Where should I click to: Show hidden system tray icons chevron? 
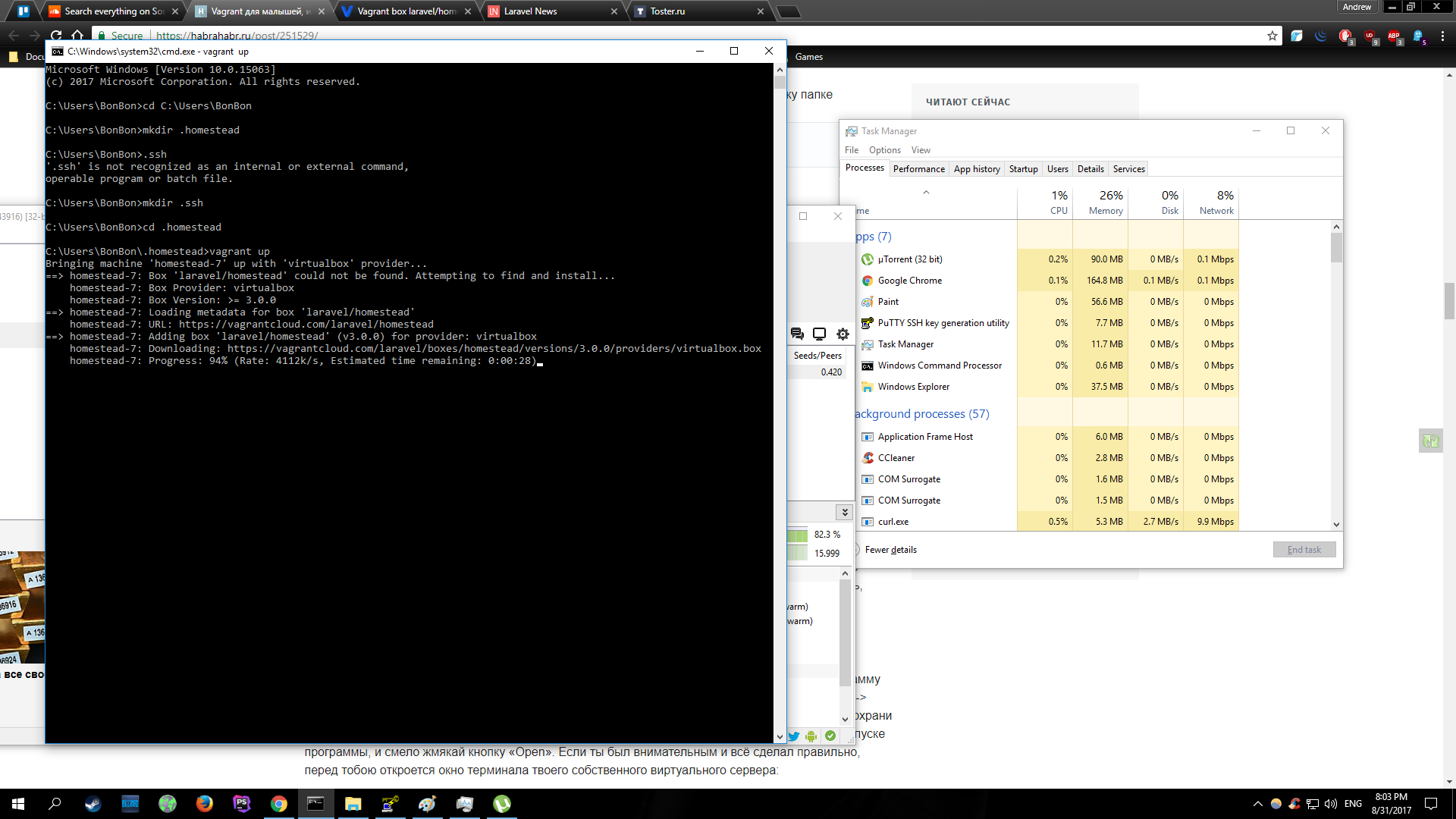click(1257, 804)
